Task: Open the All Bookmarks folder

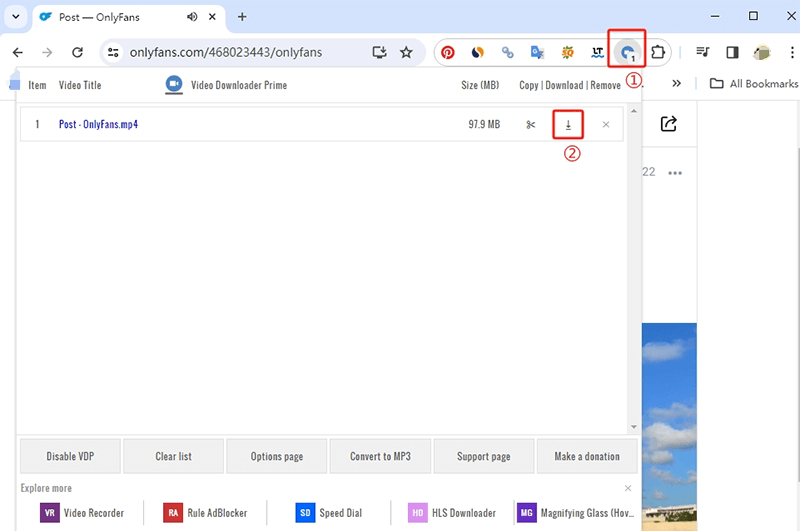Action: coord(753,84)
